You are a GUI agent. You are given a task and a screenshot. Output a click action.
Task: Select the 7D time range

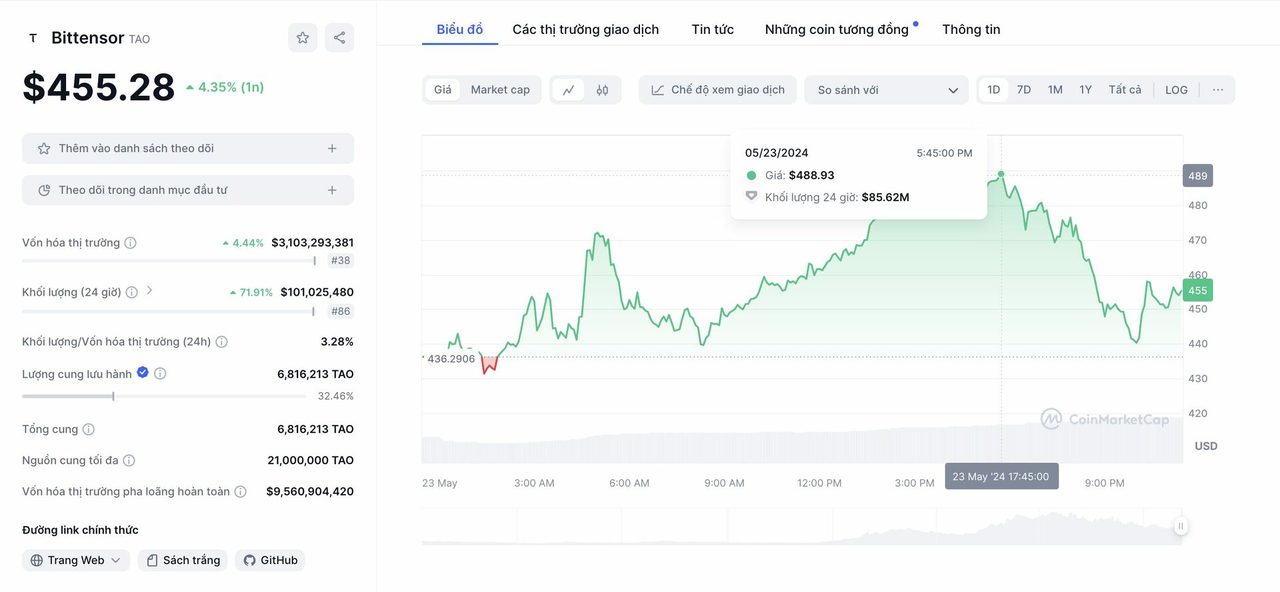[x=1024, y=90]
